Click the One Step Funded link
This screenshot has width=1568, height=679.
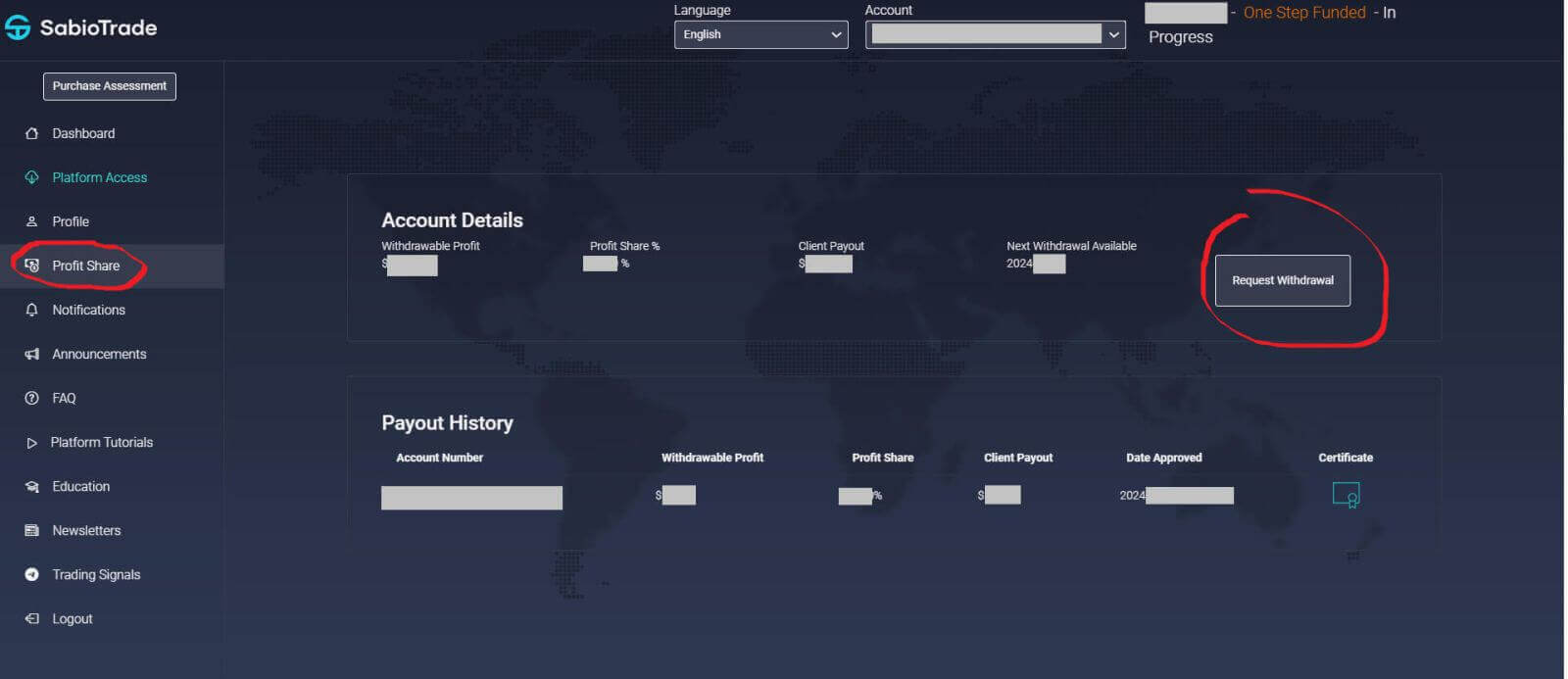pos(1303,13)
